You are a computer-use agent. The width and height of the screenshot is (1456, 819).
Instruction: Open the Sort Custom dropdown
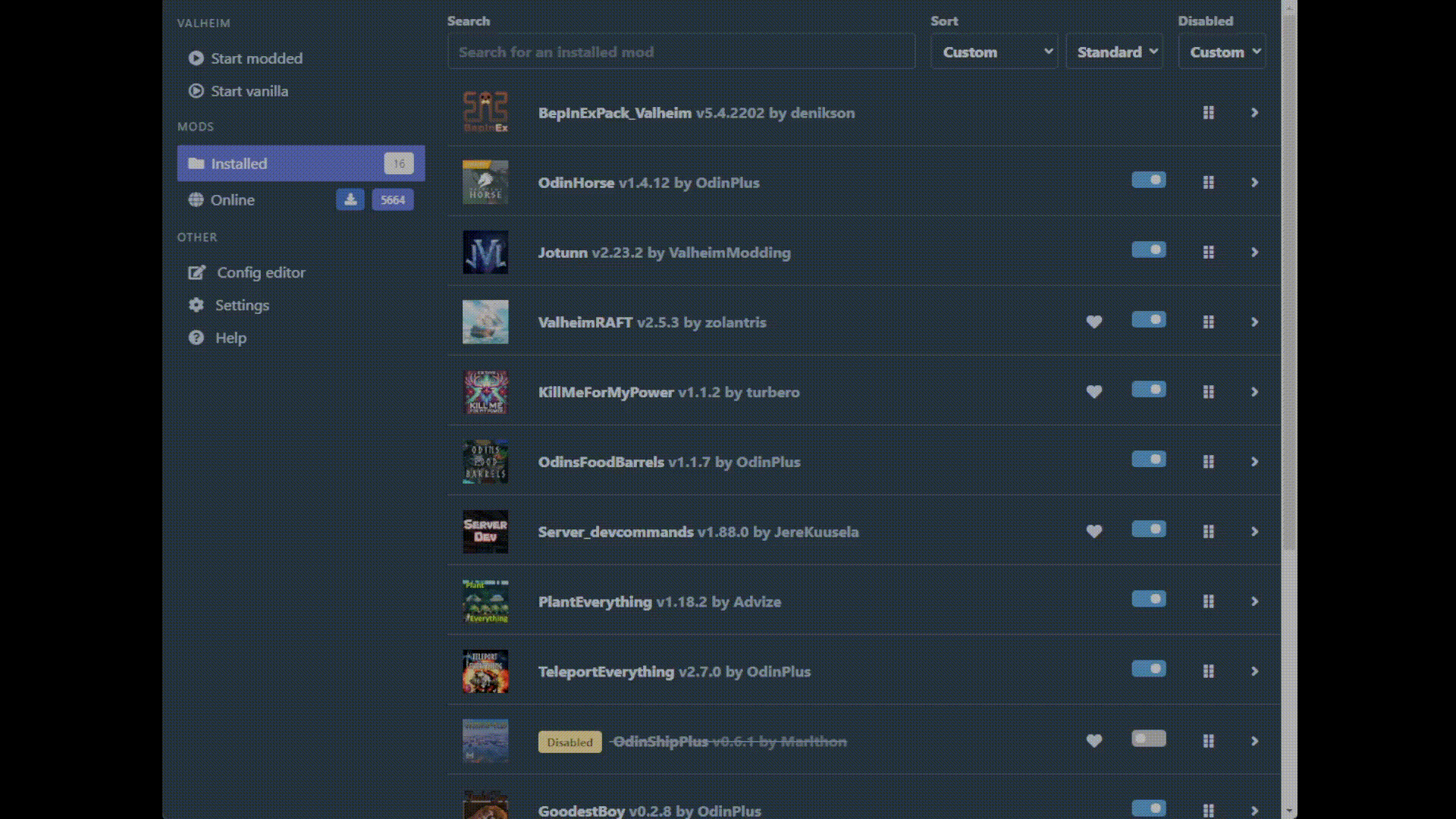tap(993, 52)
